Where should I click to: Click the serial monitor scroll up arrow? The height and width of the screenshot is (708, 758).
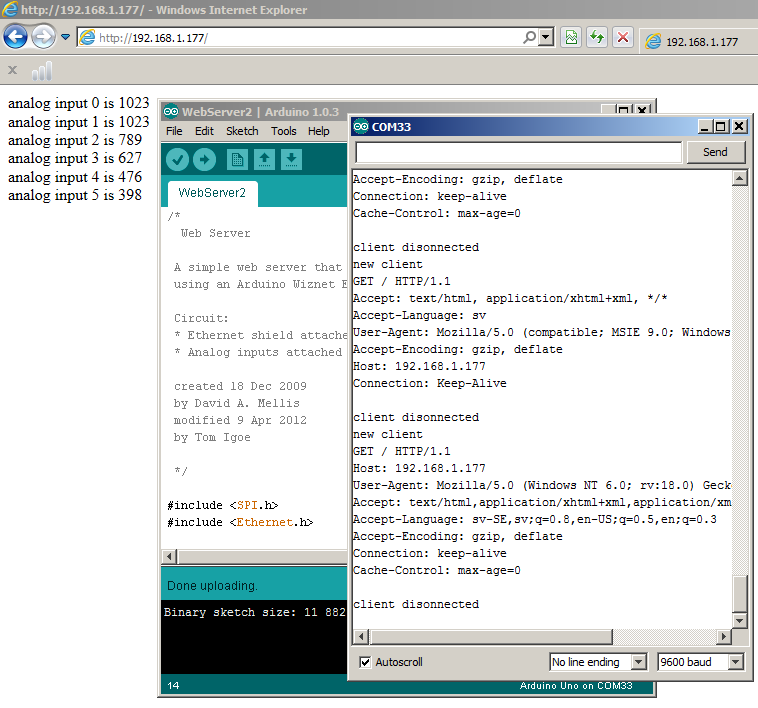pyautogui.click(x=740, y=178)
